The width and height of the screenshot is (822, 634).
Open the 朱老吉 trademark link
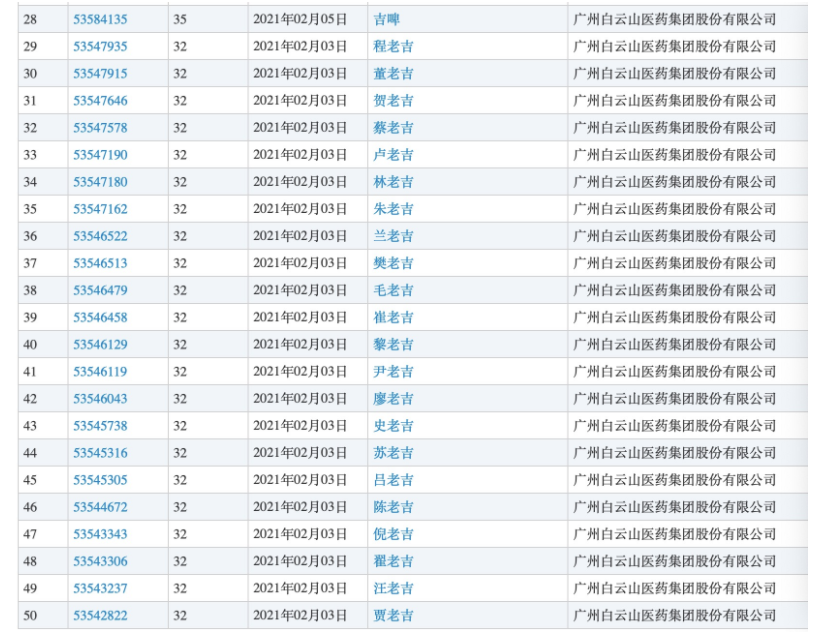tap(393, 208)
